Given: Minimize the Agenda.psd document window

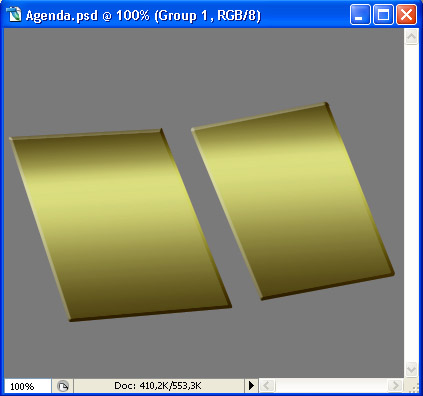Looking at the screenshot, I should click(360, 15).
